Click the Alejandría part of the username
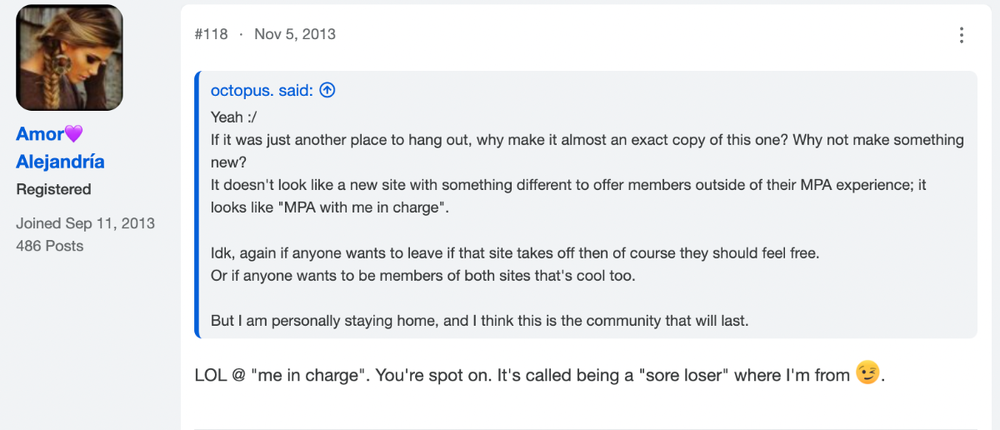The width and height of the screenshot is (1000, 430). click(x=60, y=162)
